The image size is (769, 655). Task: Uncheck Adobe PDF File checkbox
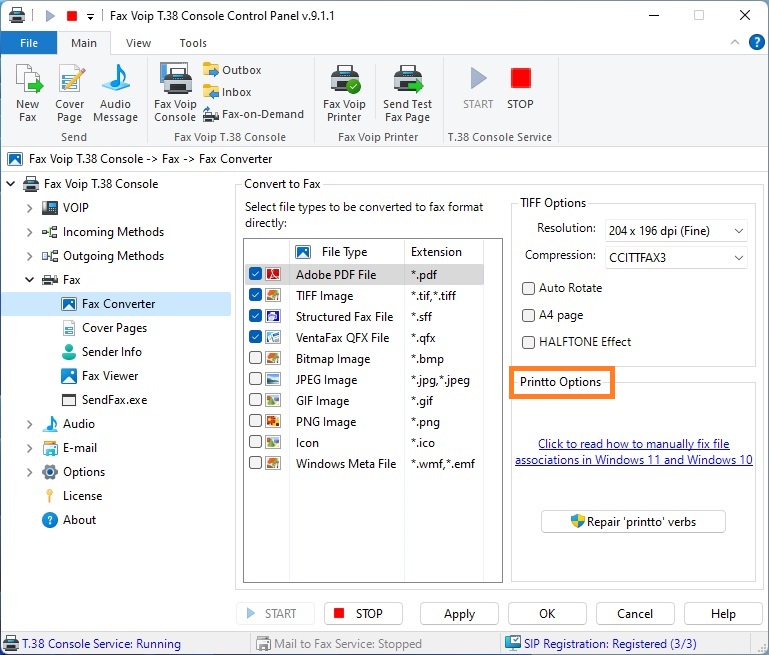click(x=255, y=274)
